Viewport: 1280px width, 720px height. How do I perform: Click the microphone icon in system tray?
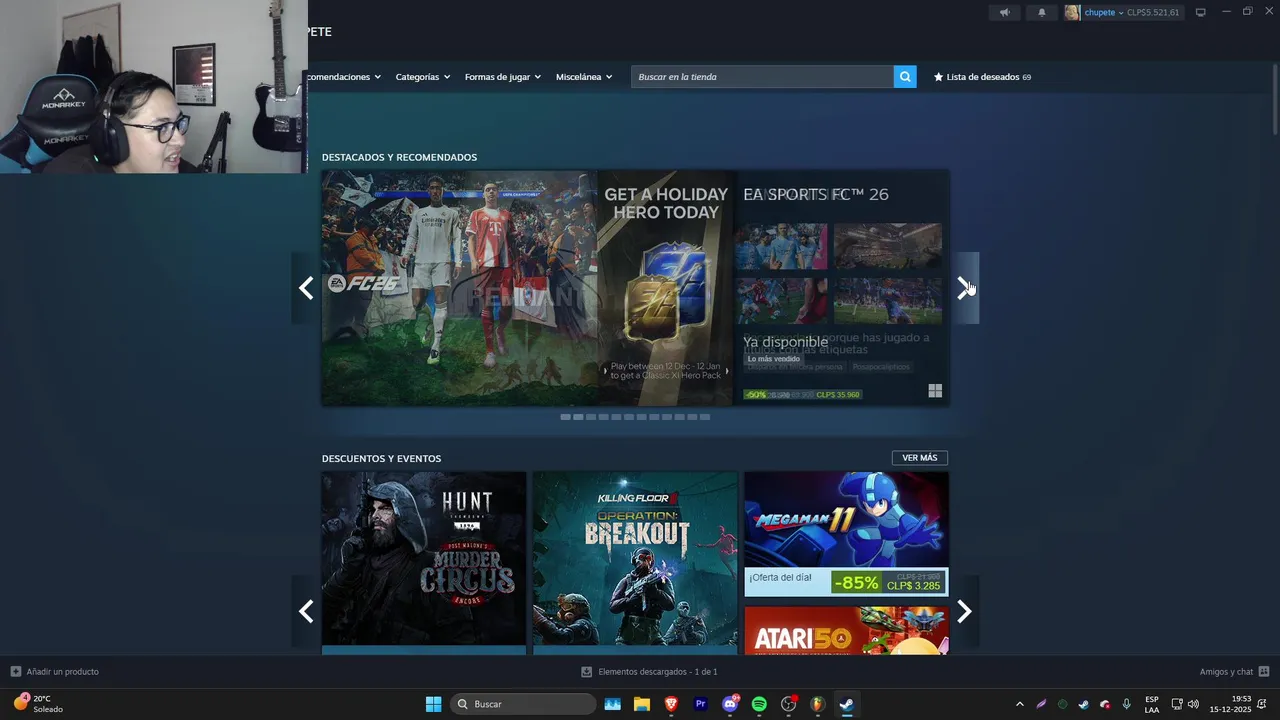click(x=1127, y=704)
